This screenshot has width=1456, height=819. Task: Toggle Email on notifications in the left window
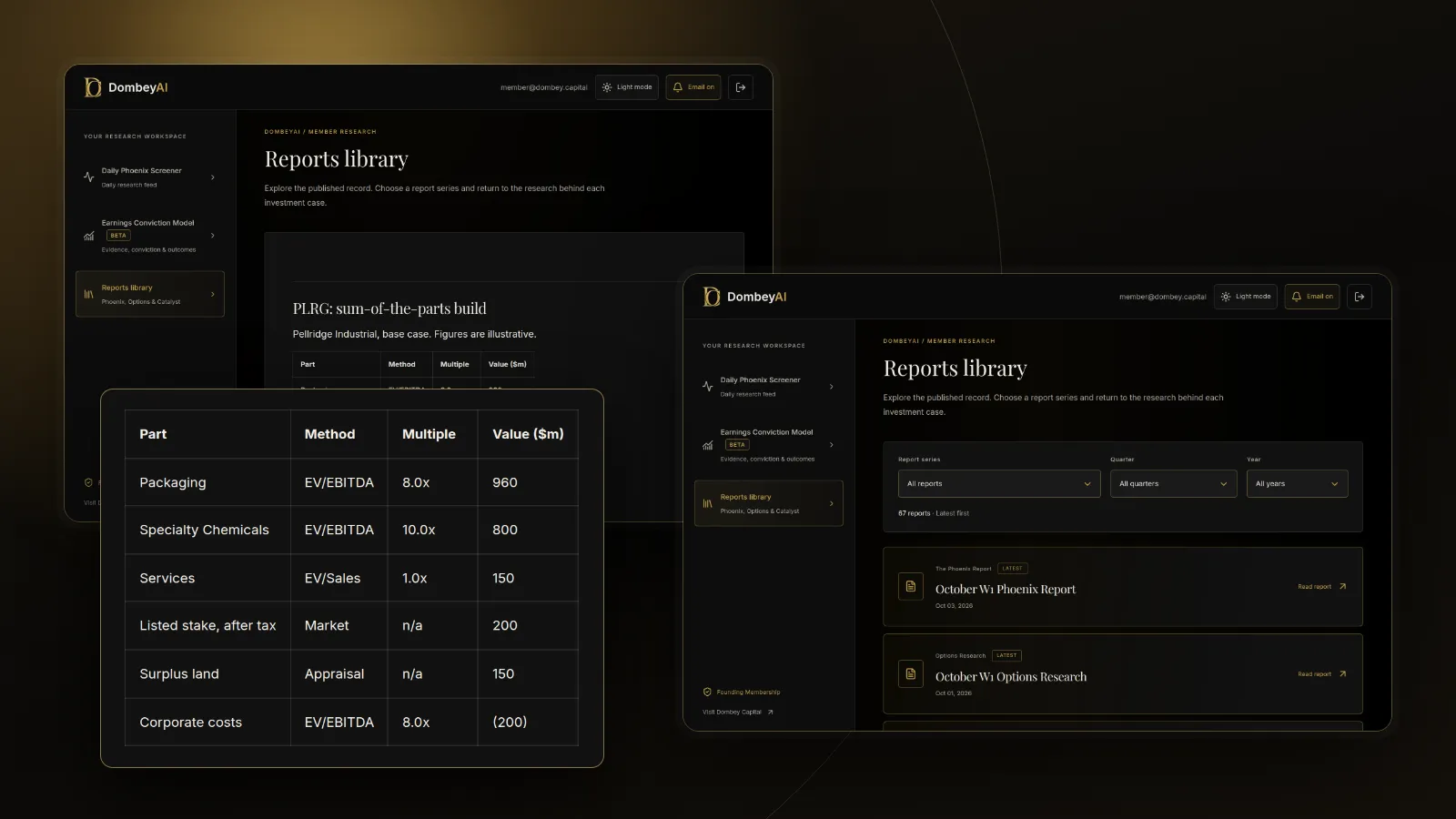[693, 87]
